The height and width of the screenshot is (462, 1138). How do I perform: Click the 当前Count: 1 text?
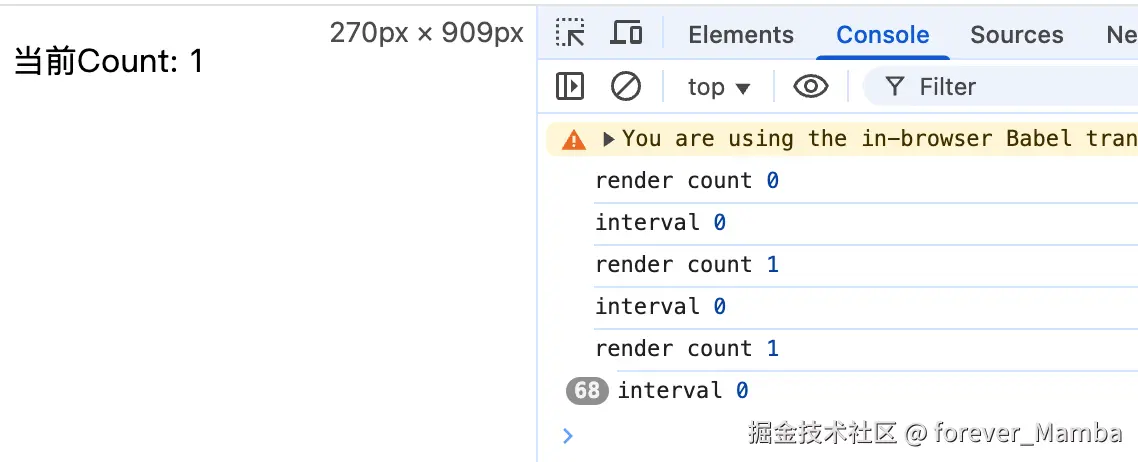109,62
